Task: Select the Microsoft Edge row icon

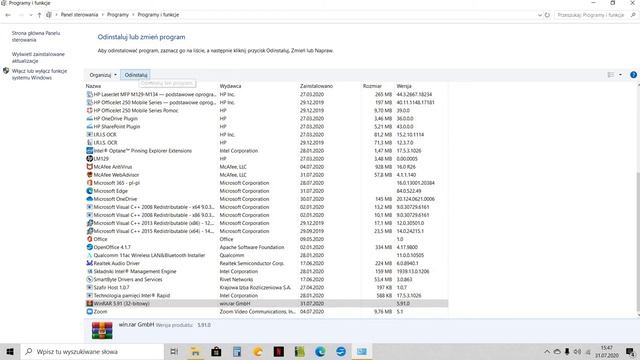Action: tap(89, 191)
